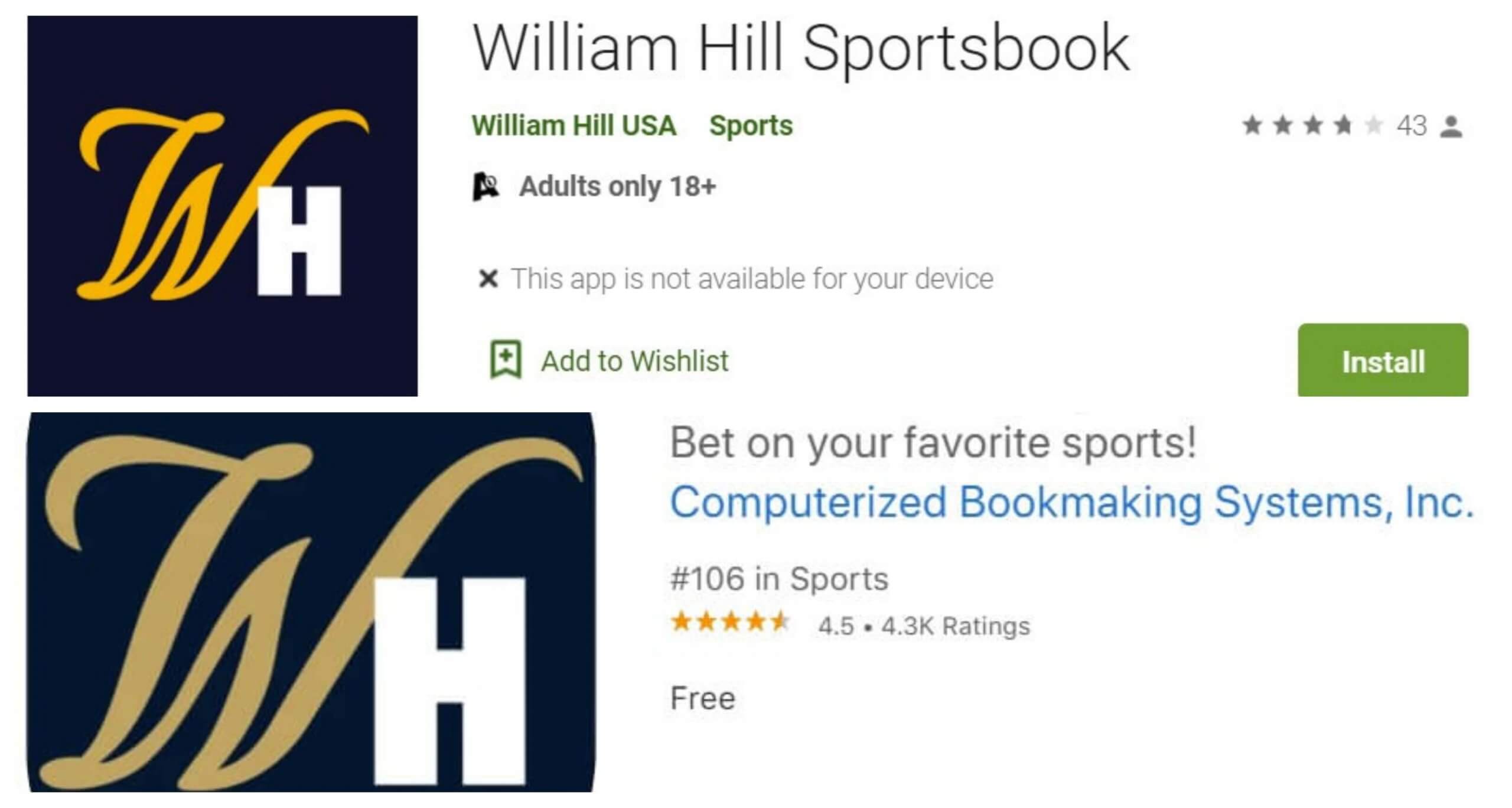
Task: Open the Sports category link
Action: coord(751,125)
